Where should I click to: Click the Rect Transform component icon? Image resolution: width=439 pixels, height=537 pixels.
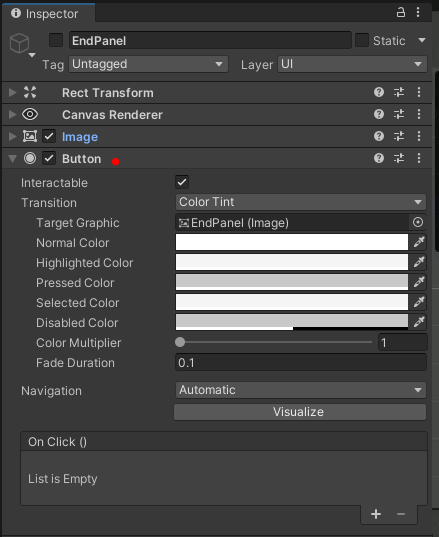(30, 92)
